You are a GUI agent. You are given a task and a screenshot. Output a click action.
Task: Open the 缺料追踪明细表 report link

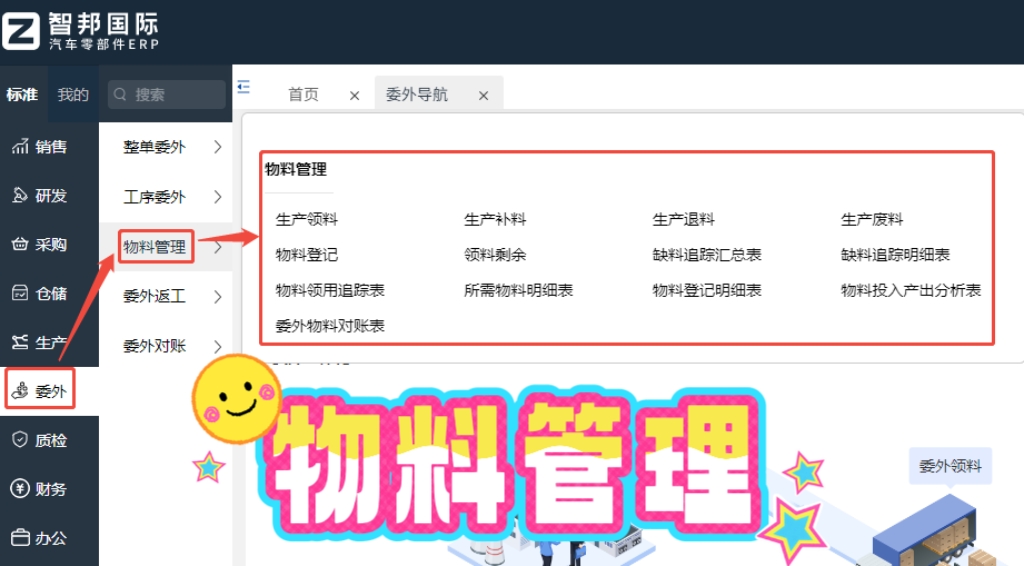click(895, 255)
